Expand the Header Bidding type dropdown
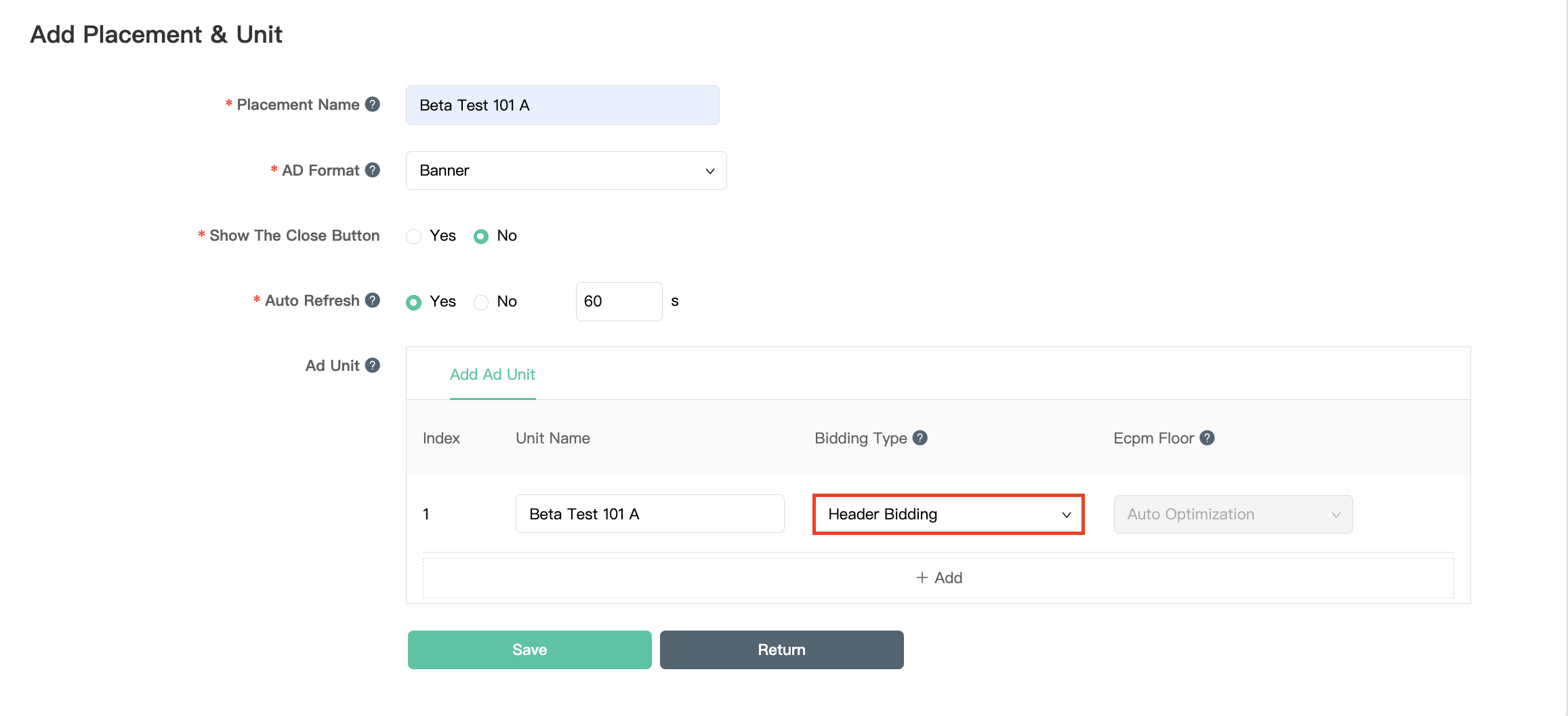The height and width of the screenshot is (716, 1568). click(948, 515)
